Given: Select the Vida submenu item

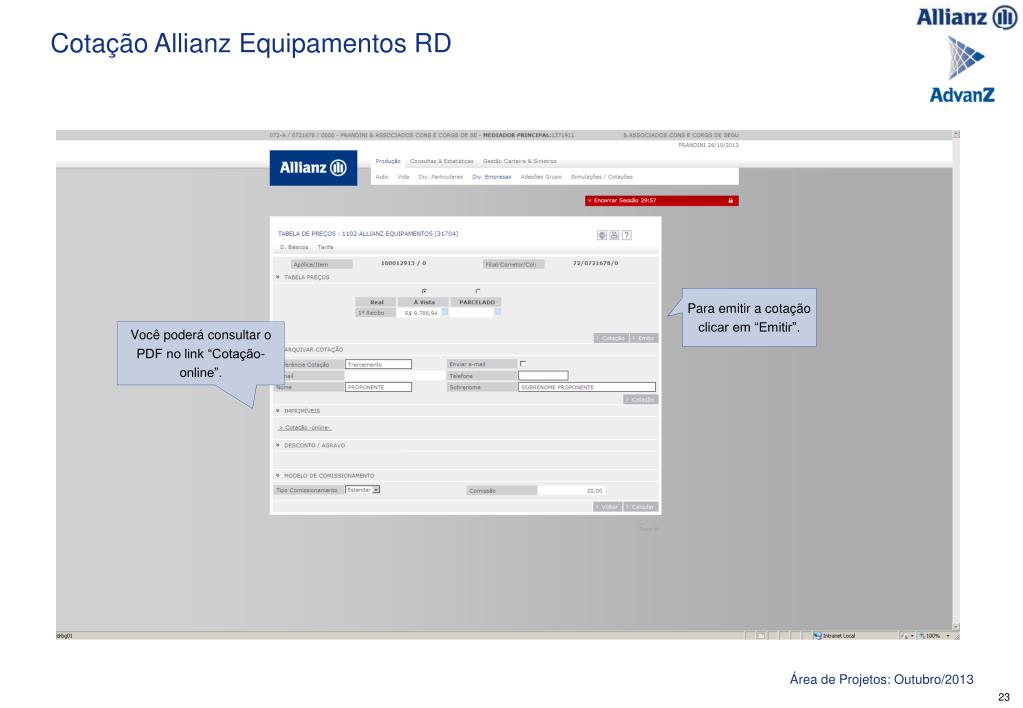Looking at the screenshot, I should (x=403, y=177).
